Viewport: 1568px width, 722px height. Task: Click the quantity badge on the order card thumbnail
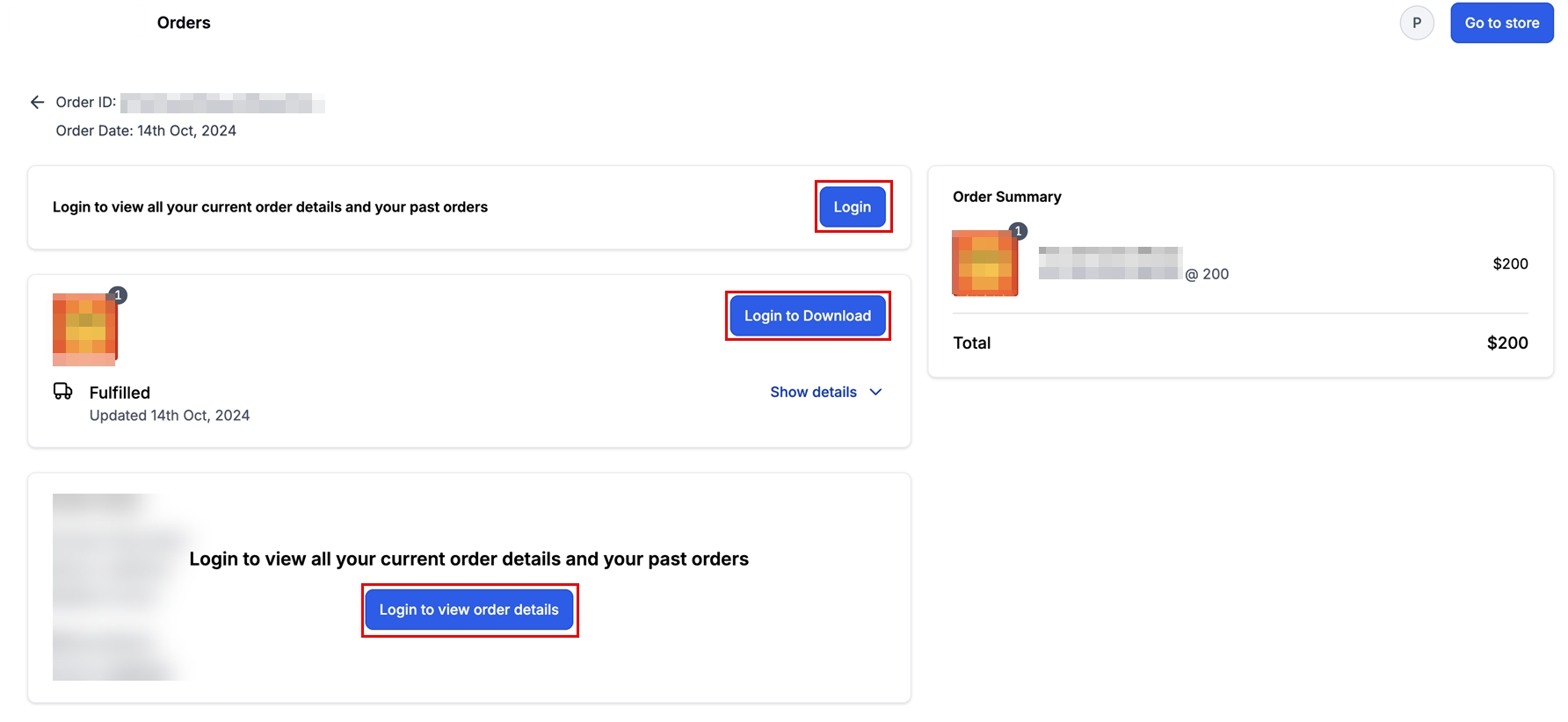[118, 295]
